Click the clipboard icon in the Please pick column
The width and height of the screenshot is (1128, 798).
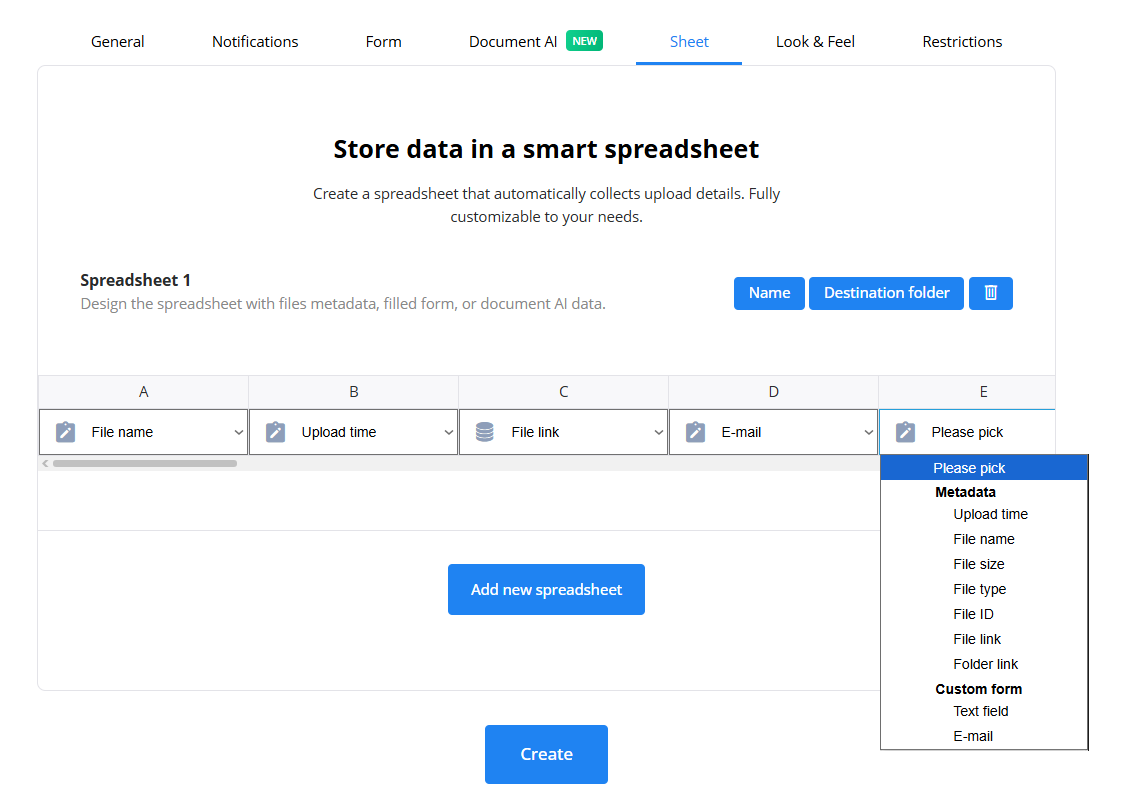(906, 432)
